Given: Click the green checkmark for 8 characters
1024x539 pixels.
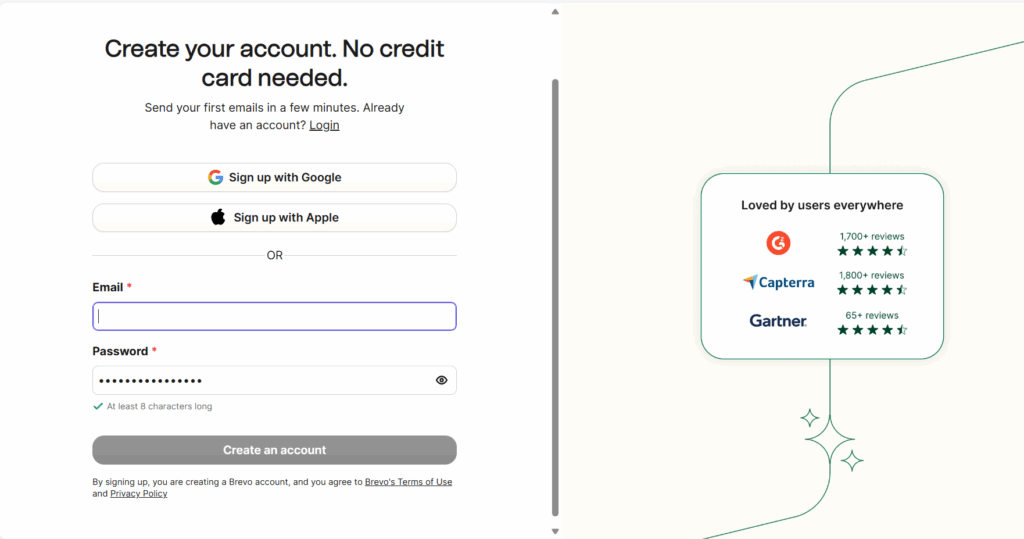Looking at the screenshot, I should tap(98, 406).
